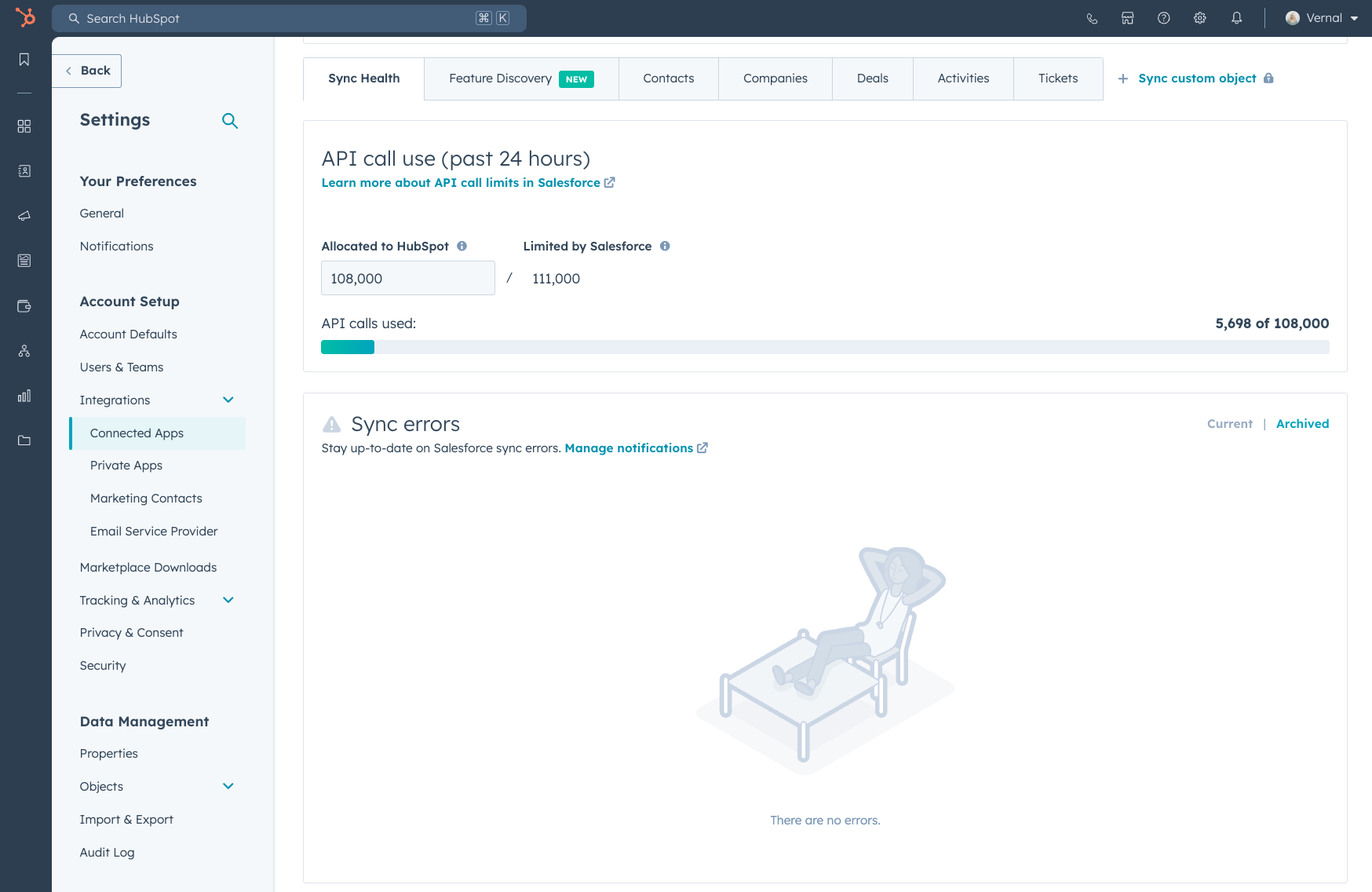Click the 111,000 Salesforce limit value
The image size is (1372, 892).
556,279
